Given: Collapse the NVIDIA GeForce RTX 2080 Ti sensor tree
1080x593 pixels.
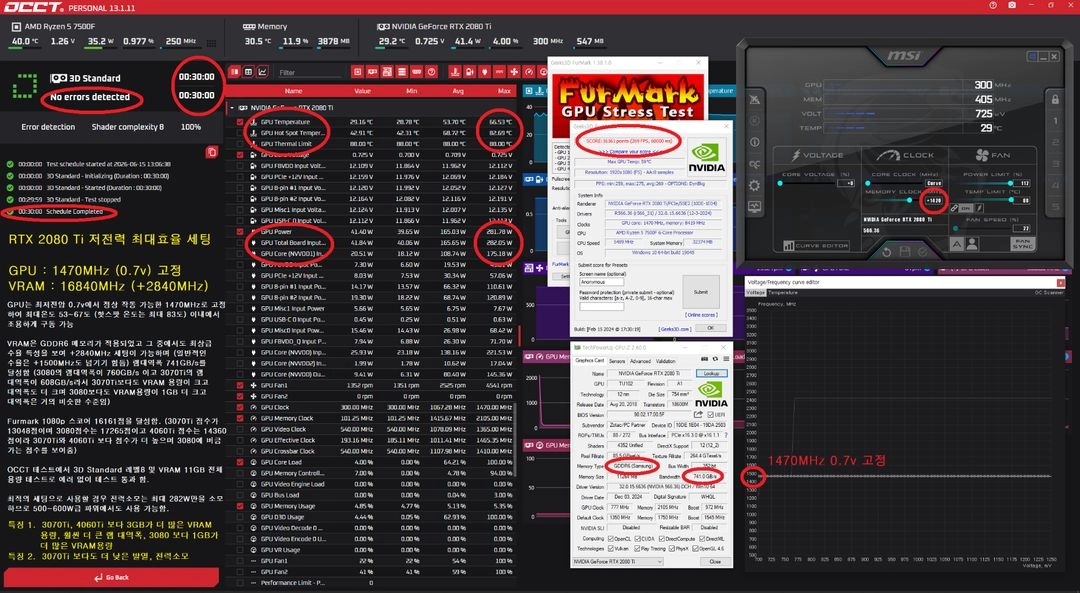Looking at the screenshot, I should (232, 108).
